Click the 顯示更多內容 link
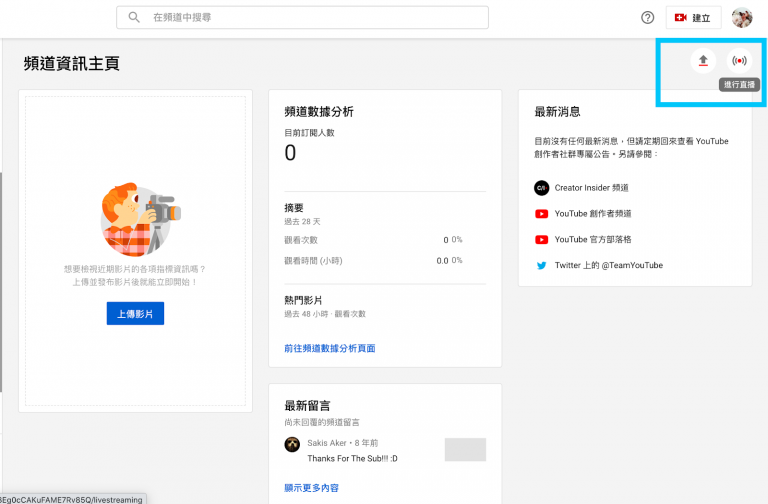Screen dimensions: 768x504 [x=312, y=488]
